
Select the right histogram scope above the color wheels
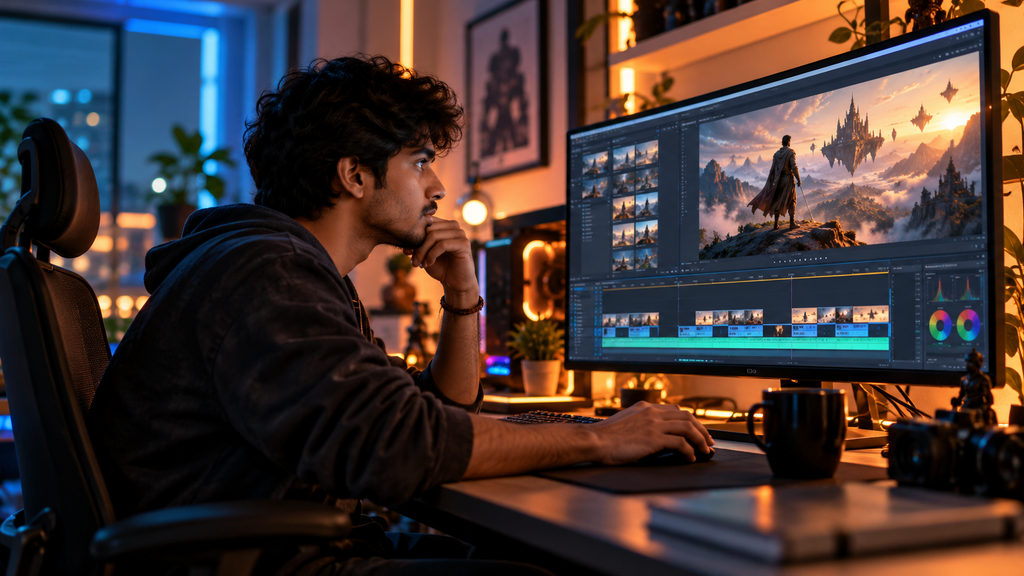968,288
